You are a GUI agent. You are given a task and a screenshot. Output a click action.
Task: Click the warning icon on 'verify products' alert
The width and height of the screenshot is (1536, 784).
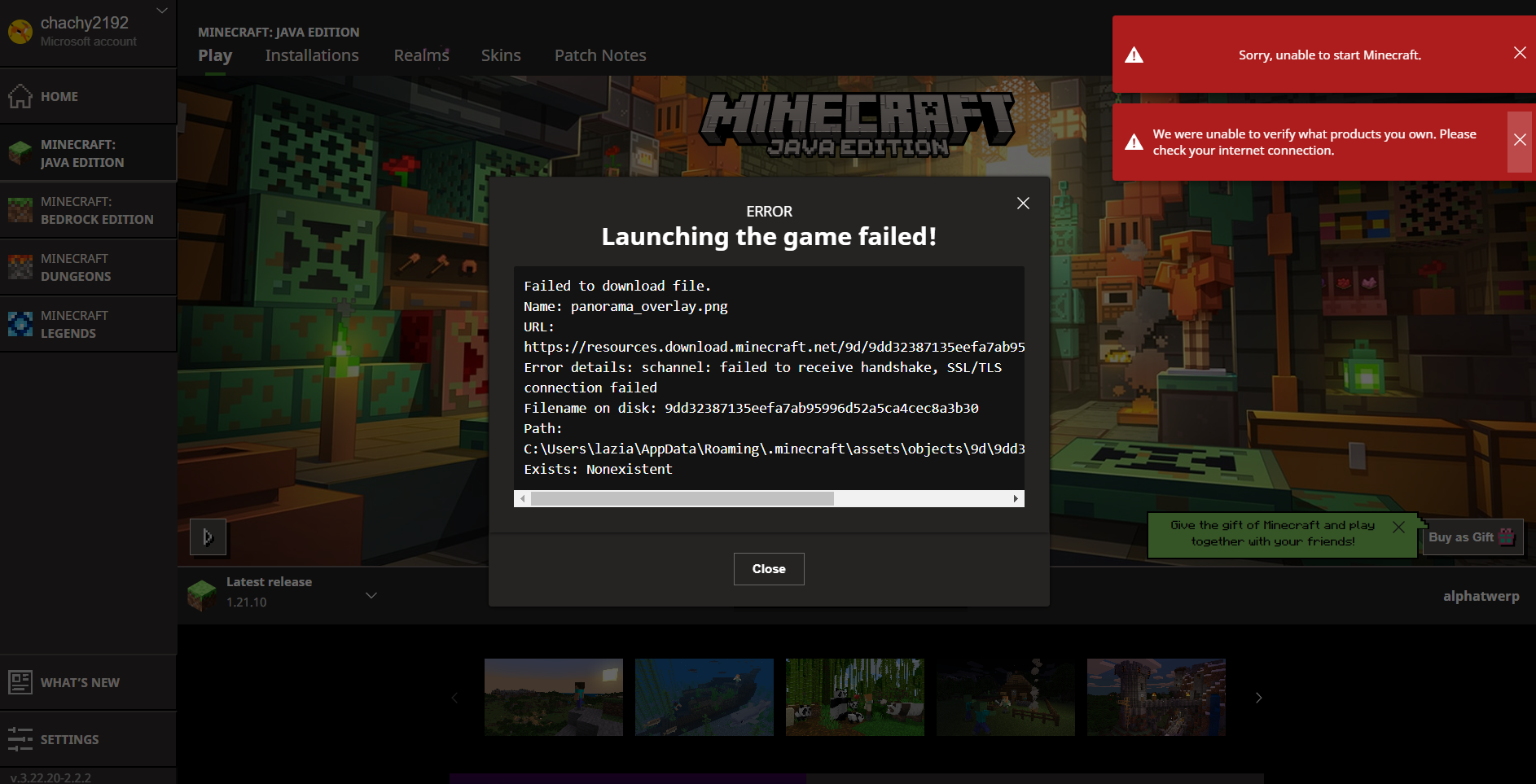point(1134,142)
